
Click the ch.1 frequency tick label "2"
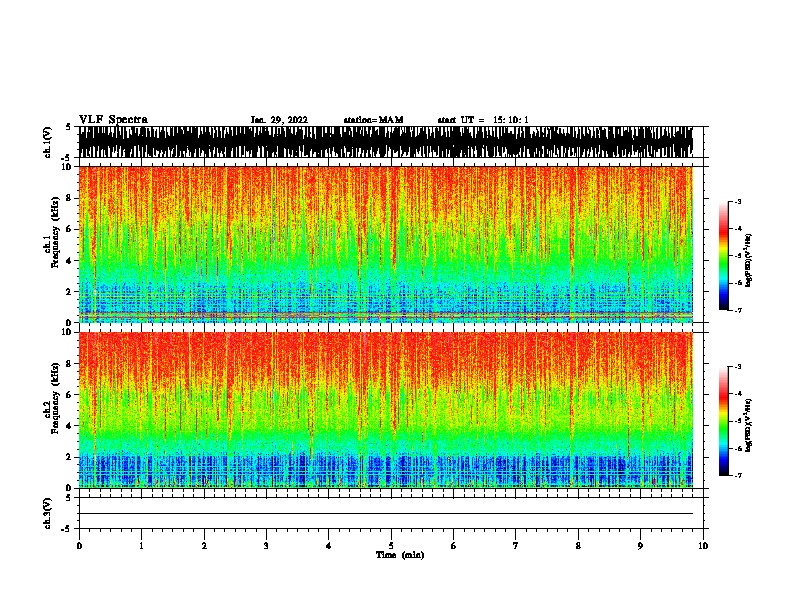click(x=69, y=291)
